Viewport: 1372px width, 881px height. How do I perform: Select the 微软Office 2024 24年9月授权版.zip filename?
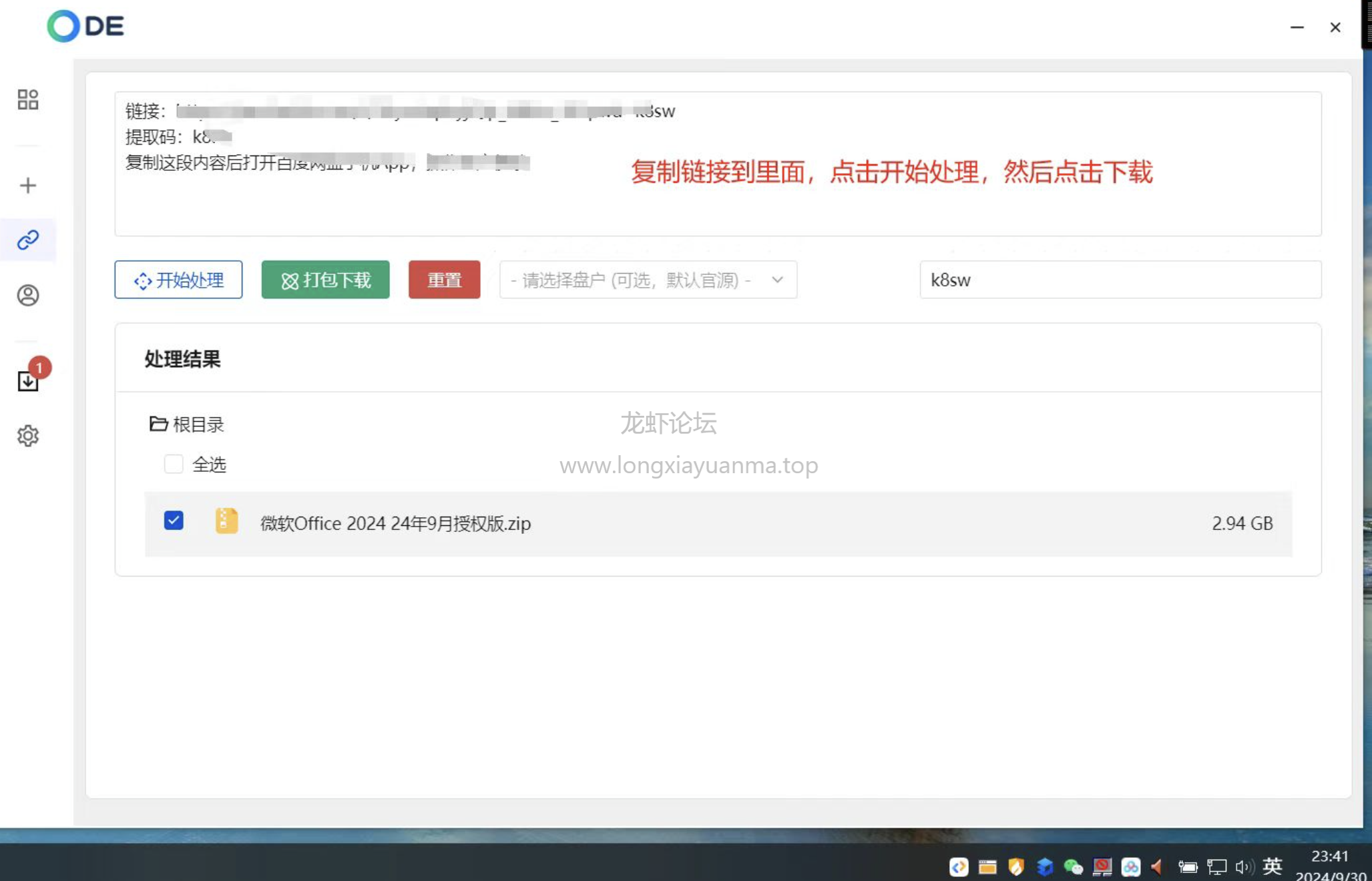coord(395,523)
